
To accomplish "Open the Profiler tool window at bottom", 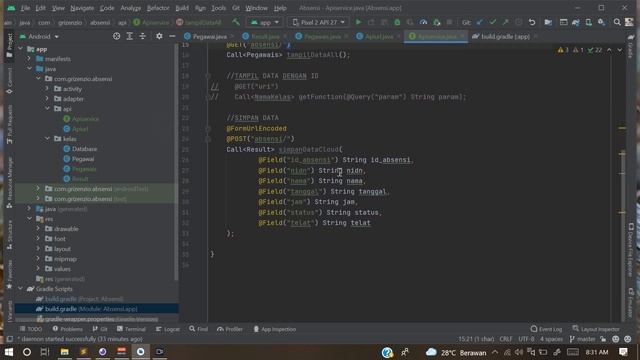I will tap(230, 329).
